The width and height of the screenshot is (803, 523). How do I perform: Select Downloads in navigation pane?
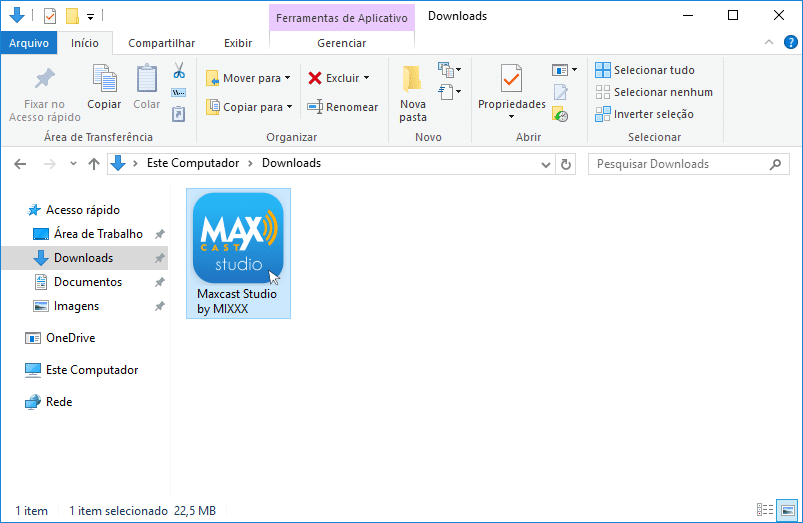[x=83, y=258]
